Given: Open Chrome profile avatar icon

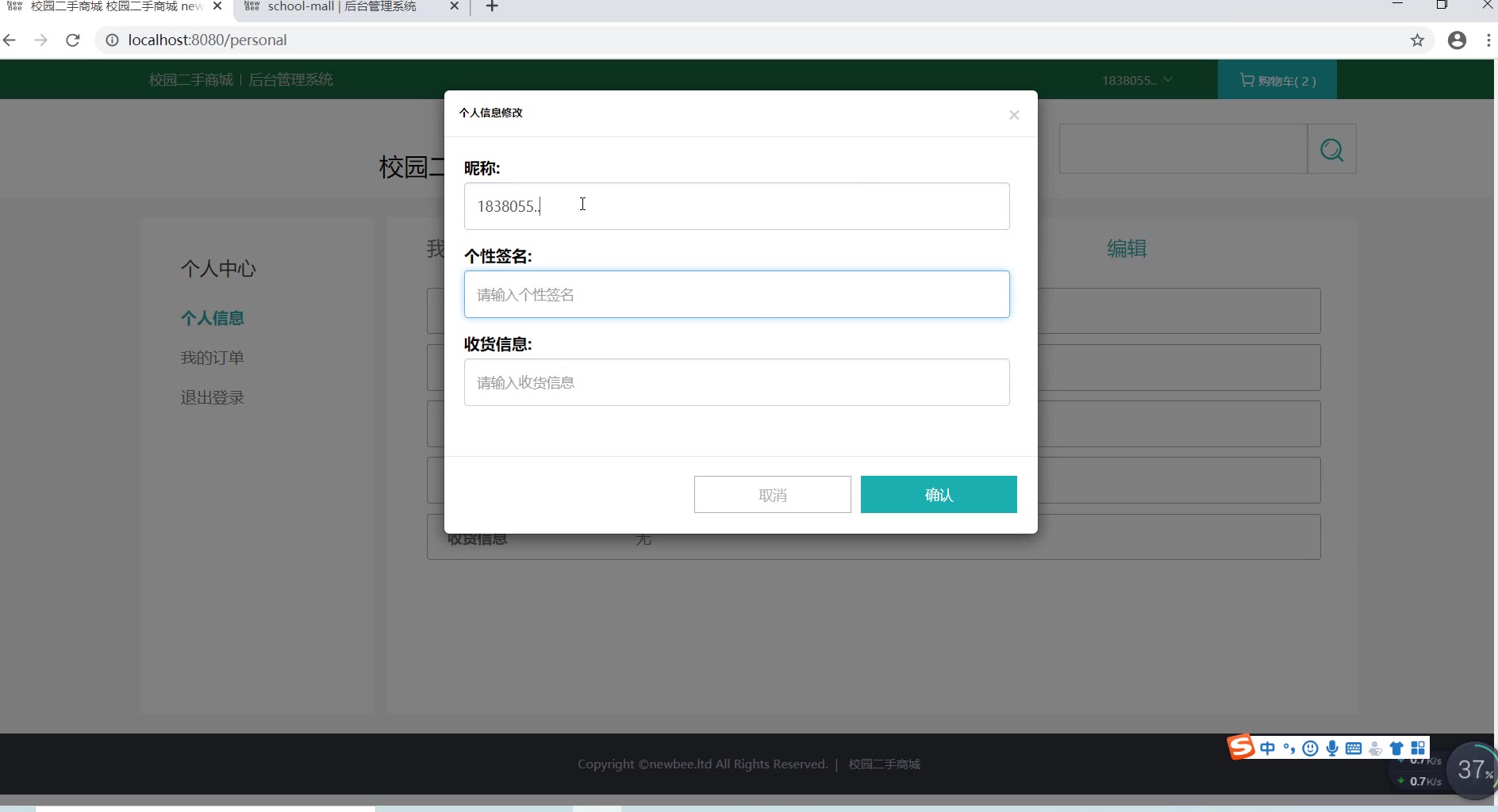Looking at the screenshot, I should click(1457, 40).
